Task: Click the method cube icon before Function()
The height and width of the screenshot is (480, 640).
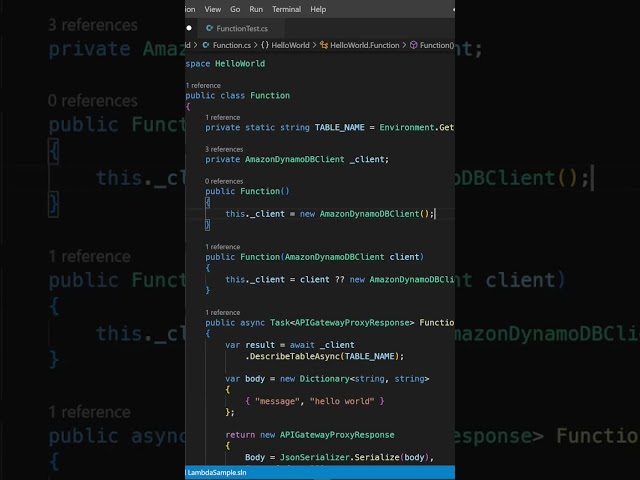Action: [413, 45]
